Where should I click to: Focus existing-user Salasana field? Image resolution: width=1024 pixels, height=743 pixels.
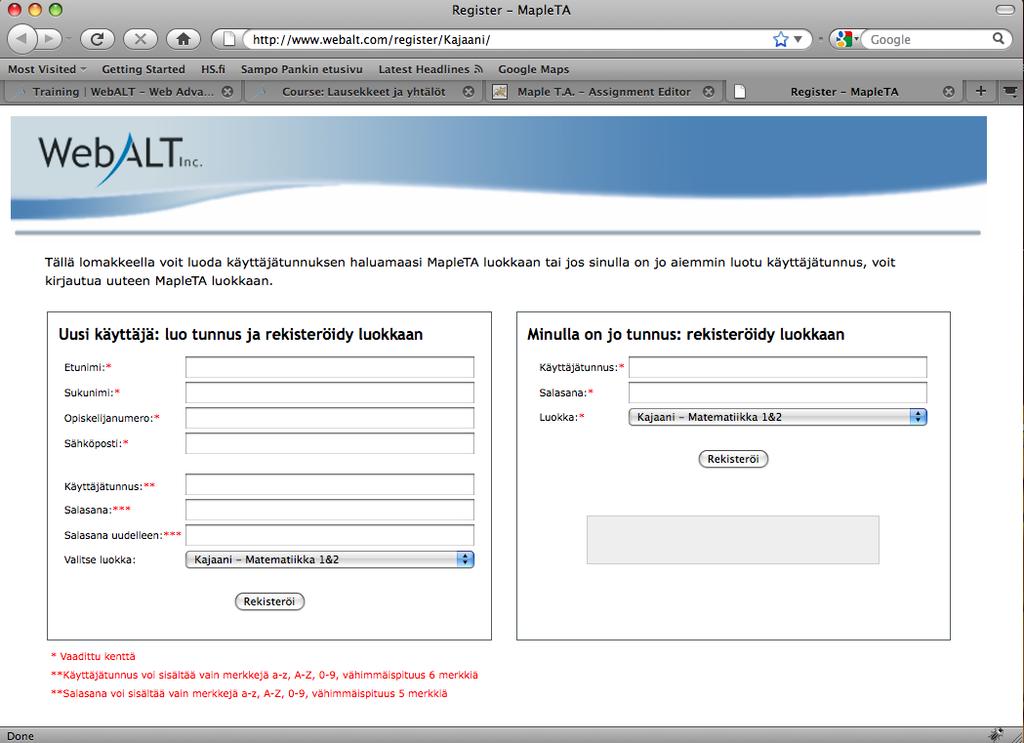(x=778, y=392)
